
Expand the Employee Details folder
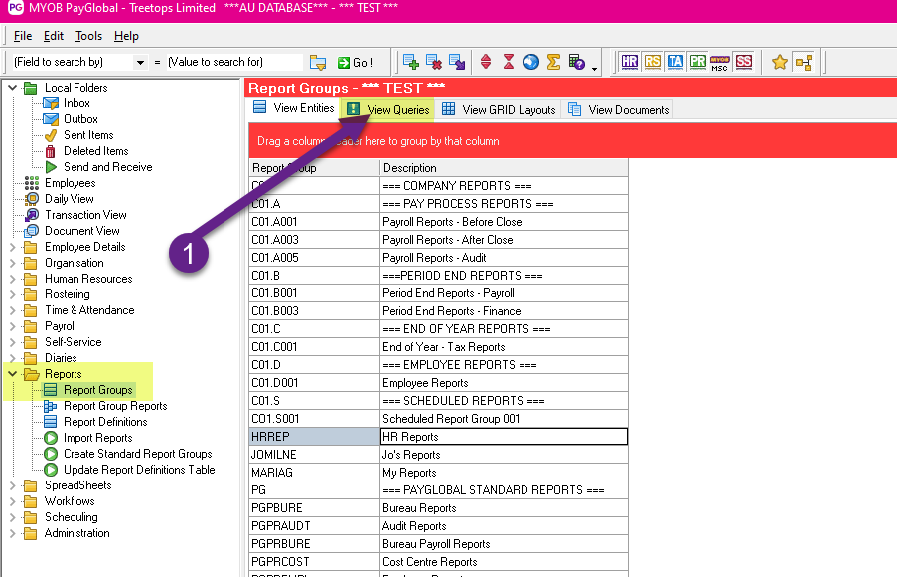(x=13, y=247)
